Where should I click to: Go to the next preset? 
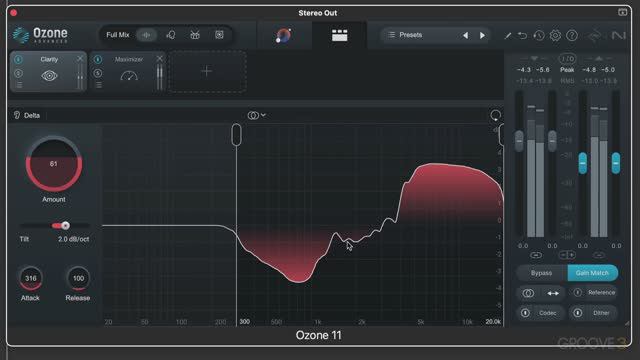tap(482, 36)
